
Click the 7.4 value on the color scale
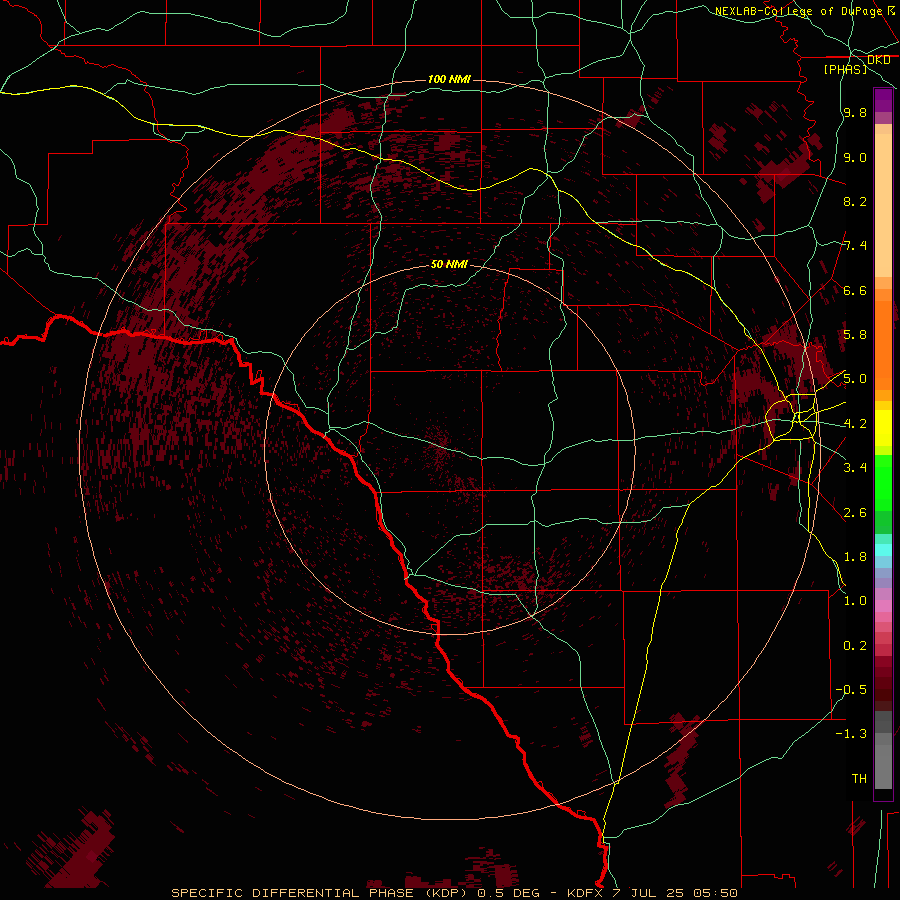click(855, 246)
